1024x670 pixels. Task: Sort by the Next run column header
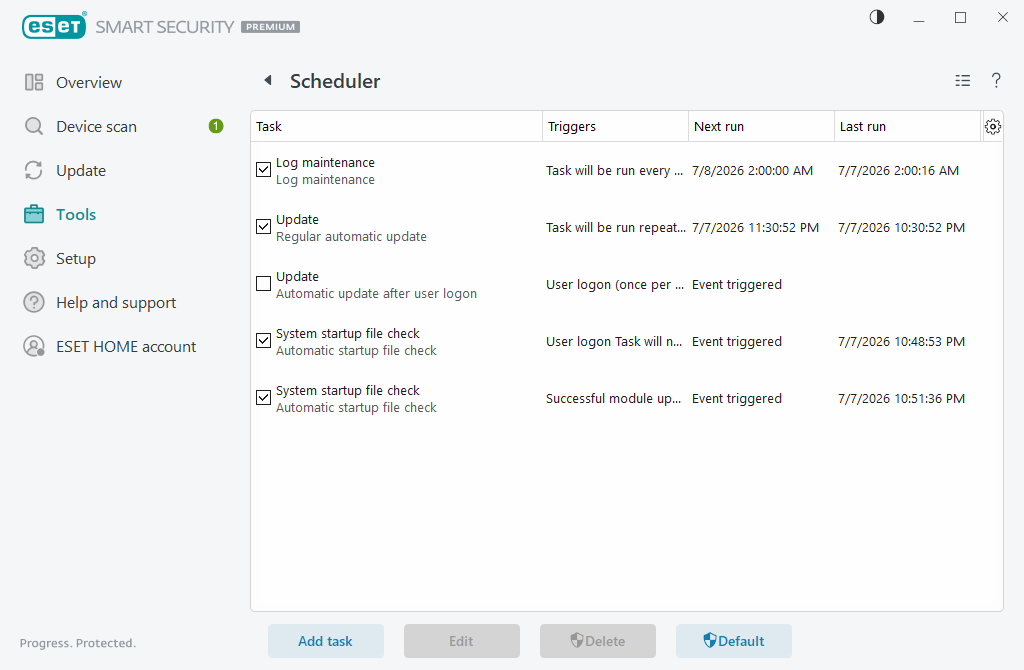761,127
